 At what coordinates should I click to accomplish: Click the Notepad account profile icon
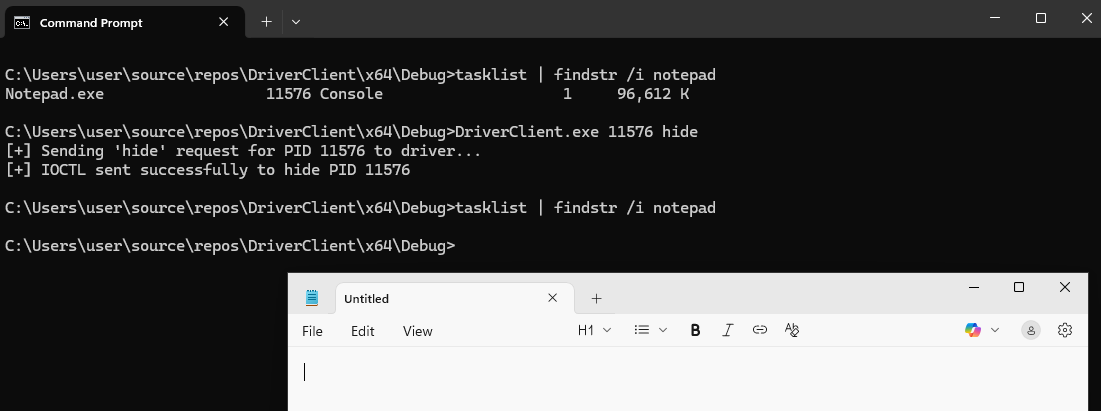coord(1031,330)
